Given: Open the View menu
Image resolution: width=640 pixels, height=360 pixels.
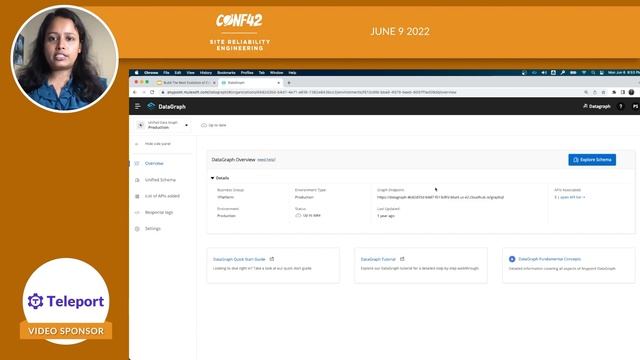Looking at the screenshot, I should coord(190,73).
